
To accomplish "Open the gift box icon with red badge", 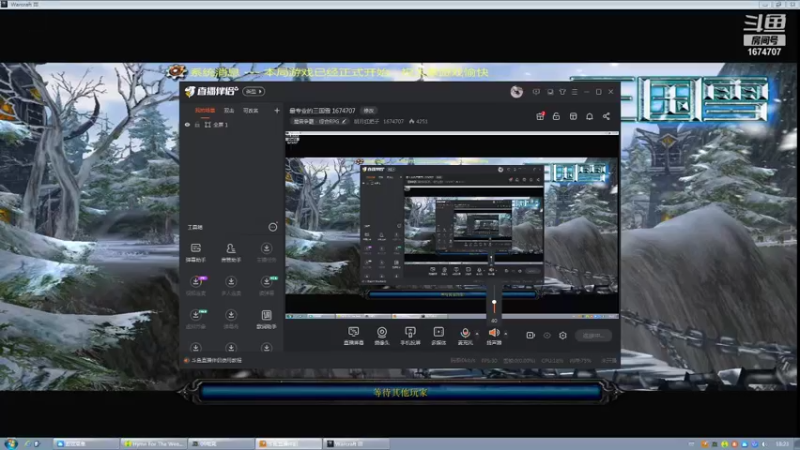I will pos(540,116).
